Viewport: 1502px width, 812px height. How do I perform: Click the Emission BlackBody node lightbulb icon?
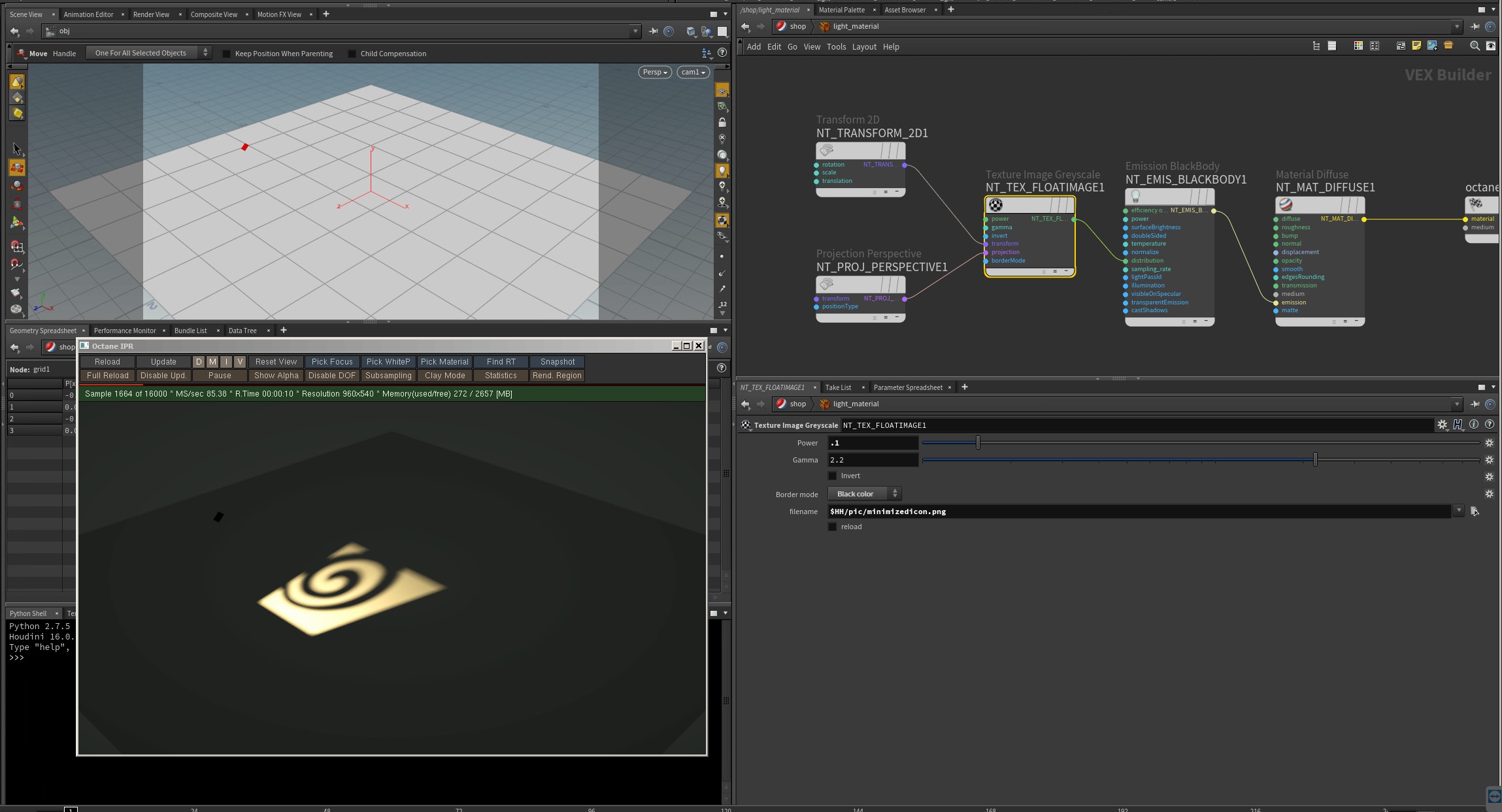point(1135,197)
